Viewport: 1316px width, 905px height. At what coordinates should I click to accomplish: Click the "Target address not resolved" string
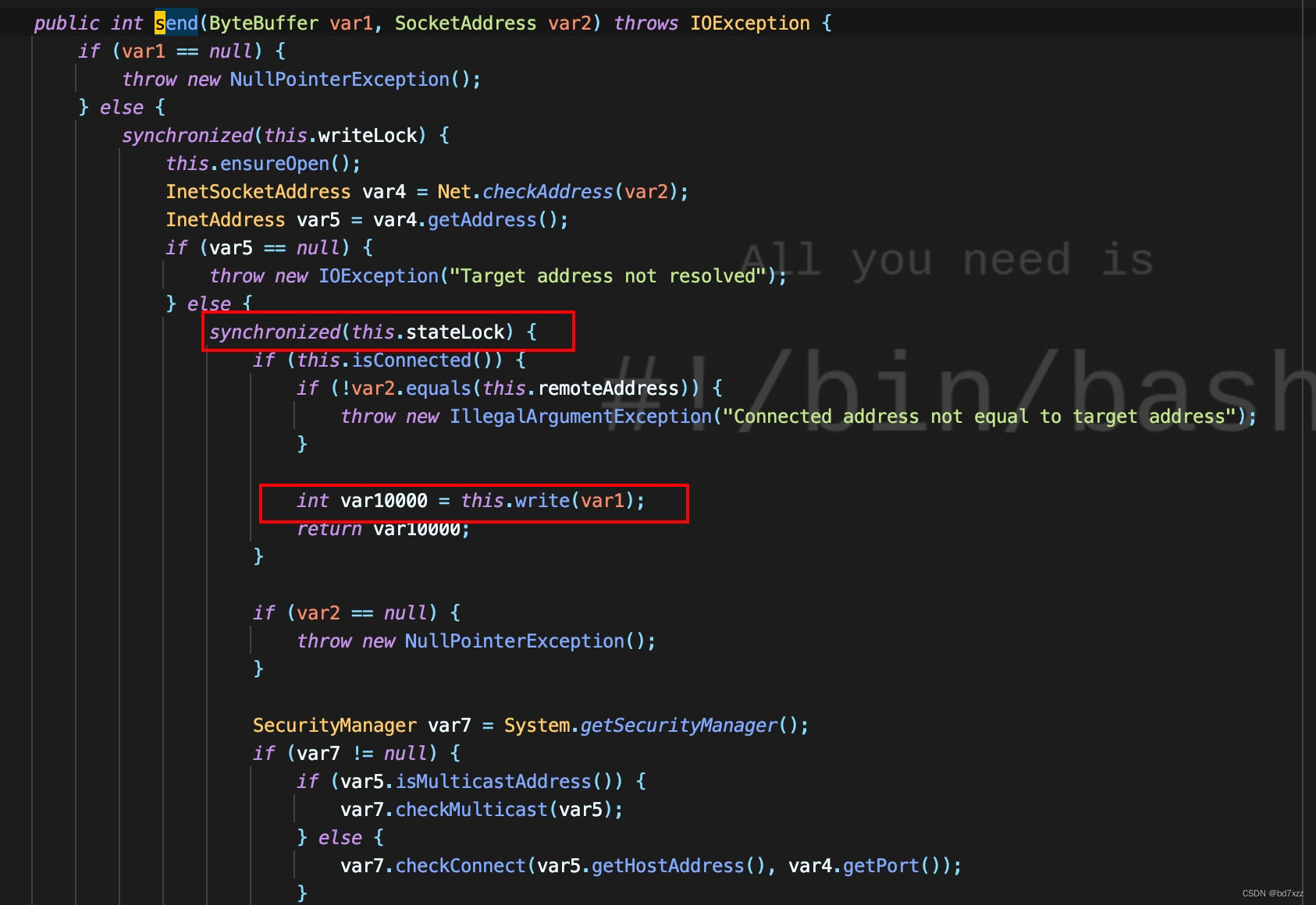click(608, 276)
